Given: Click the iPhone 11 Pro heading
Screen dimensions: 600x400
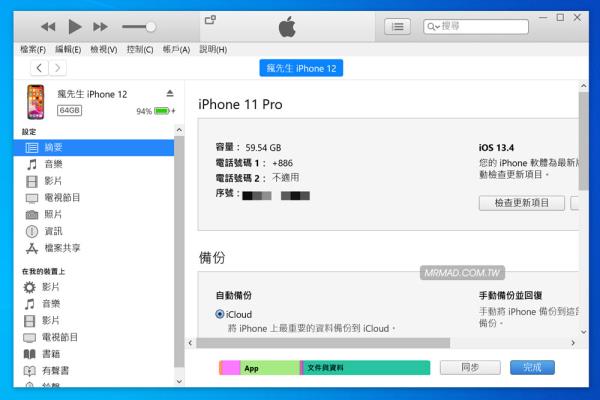Looking at the screenshot, I should [240, 104].
